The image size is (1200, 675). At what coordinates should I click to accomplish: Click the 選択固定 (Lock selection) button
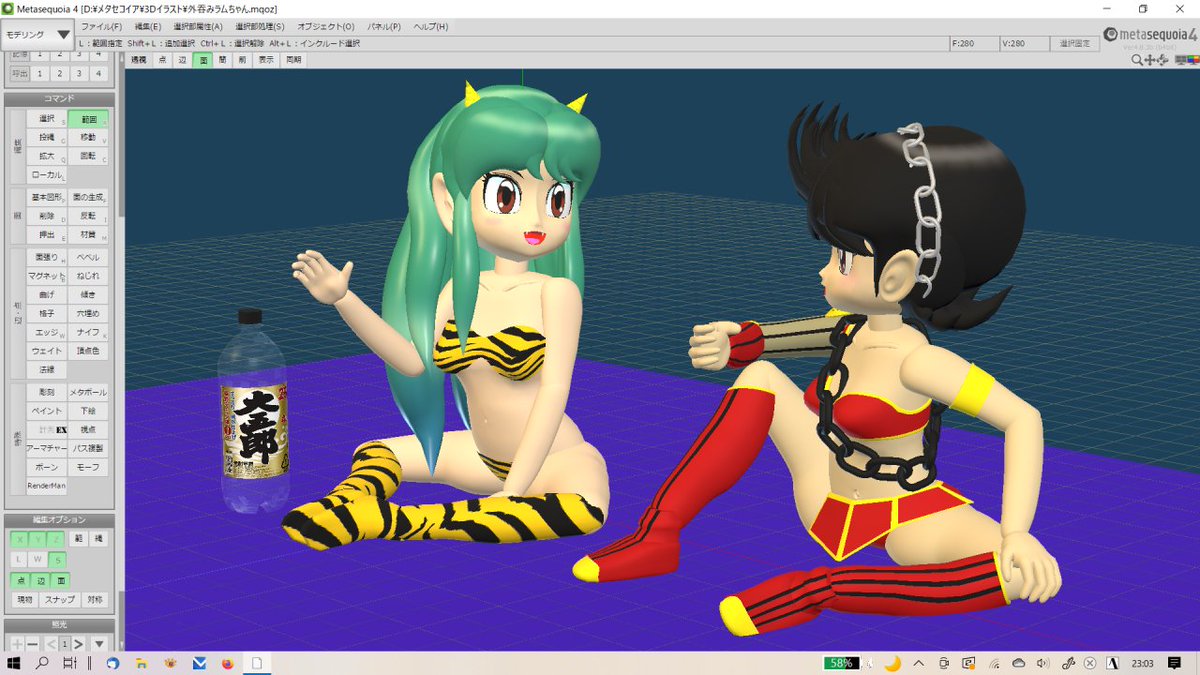click(1073, 44)
